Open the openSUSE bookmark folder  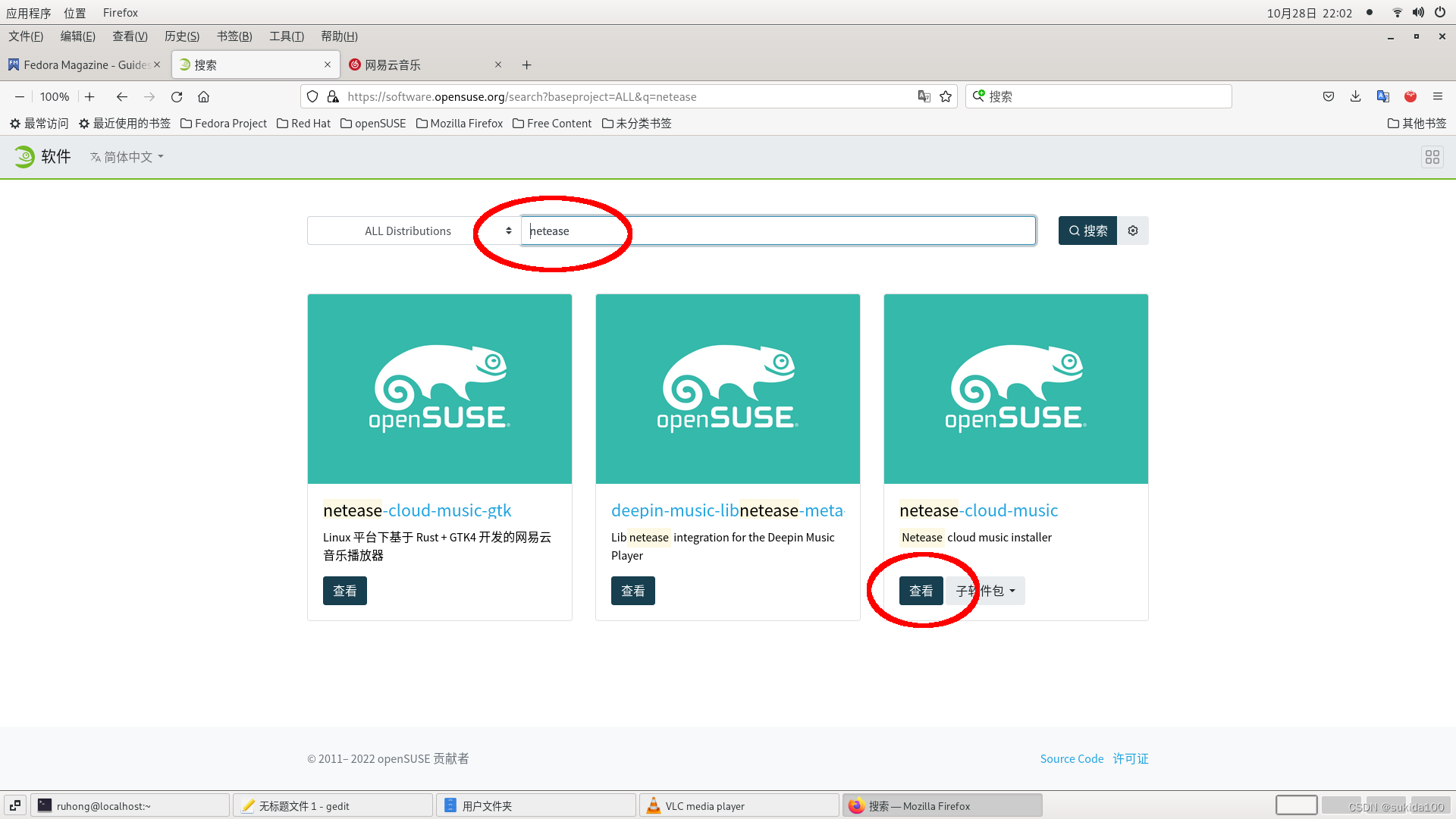coord(373,124)
